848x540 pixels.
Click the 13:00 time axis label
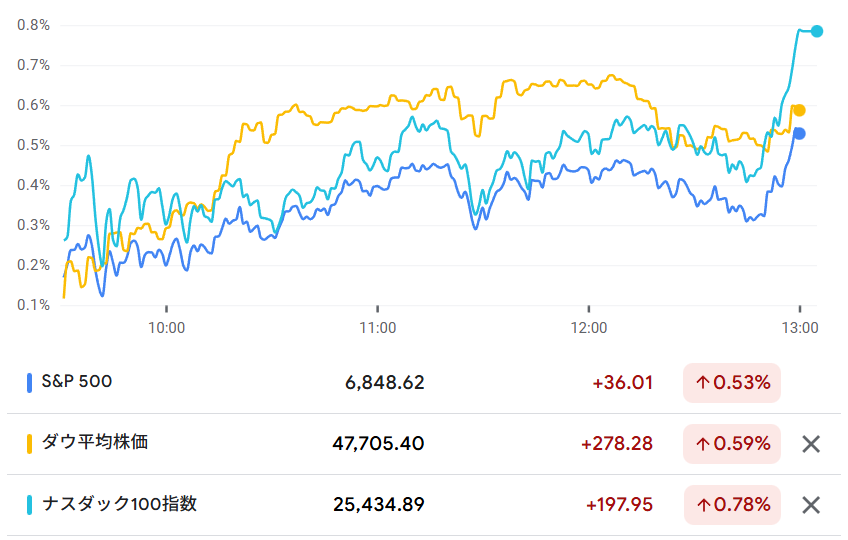pyautogui.click(x=800, y=327)
